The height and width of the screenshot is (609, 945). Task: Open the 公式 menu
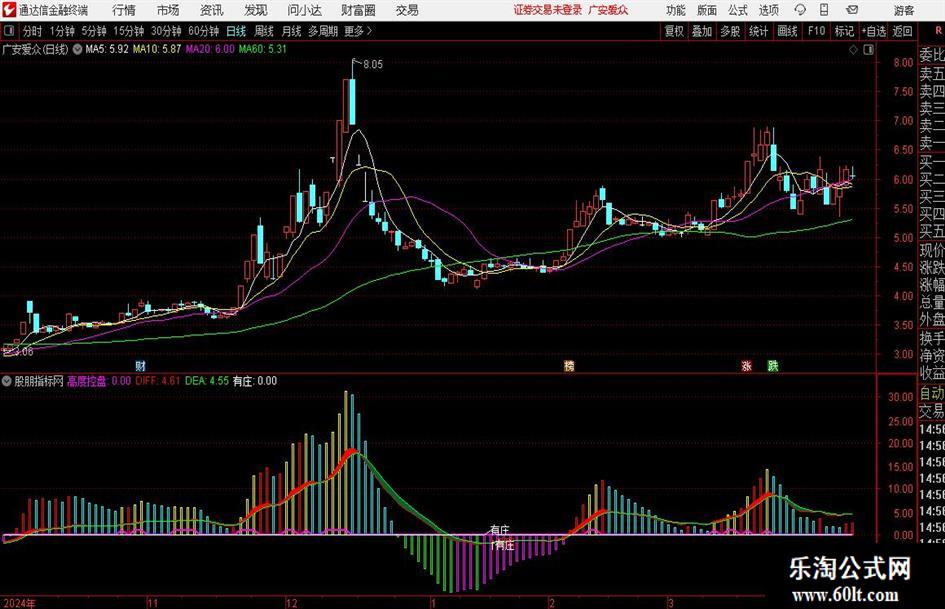[x=738, y=10]
